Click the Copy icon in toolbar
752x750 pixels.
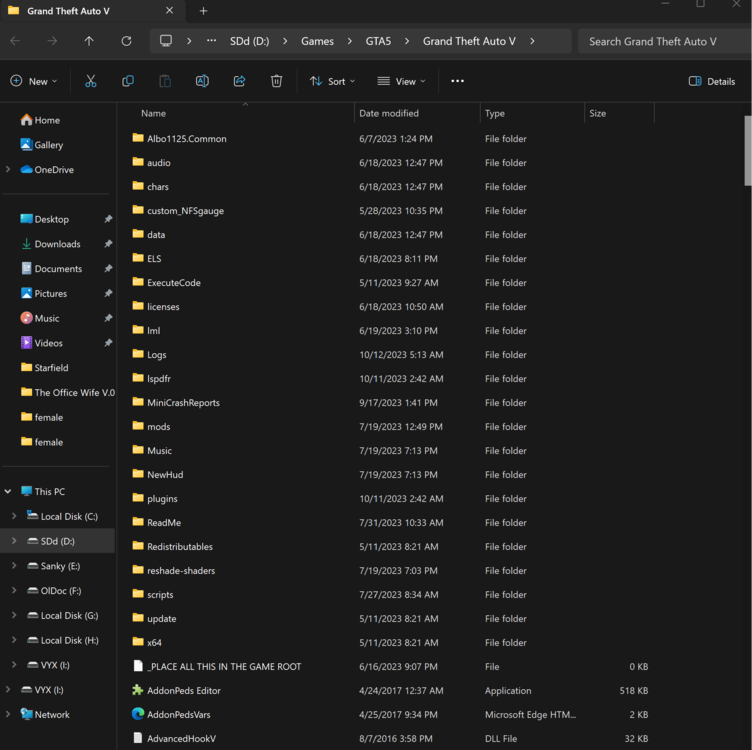click(128, 81)
